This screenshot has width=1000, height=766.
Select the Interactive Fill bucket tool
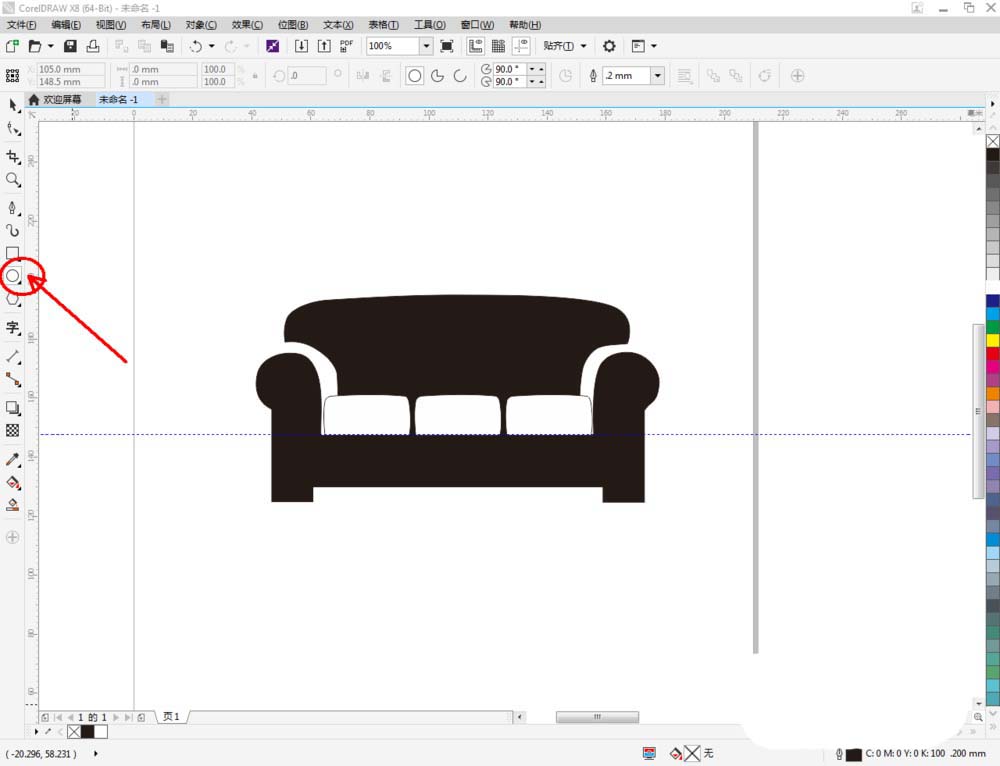13,483
